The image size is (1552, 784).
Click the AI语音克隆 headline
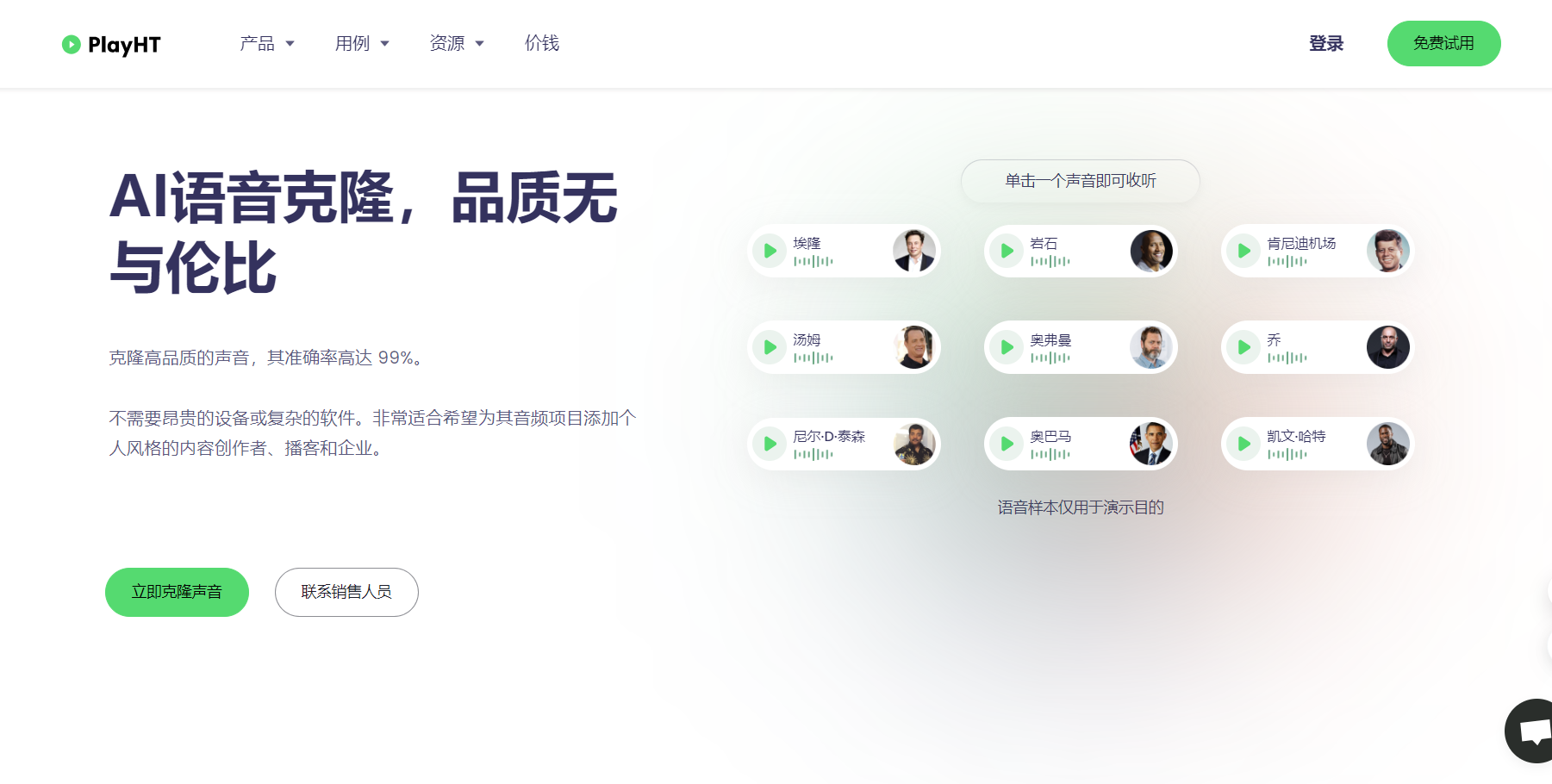364,233
